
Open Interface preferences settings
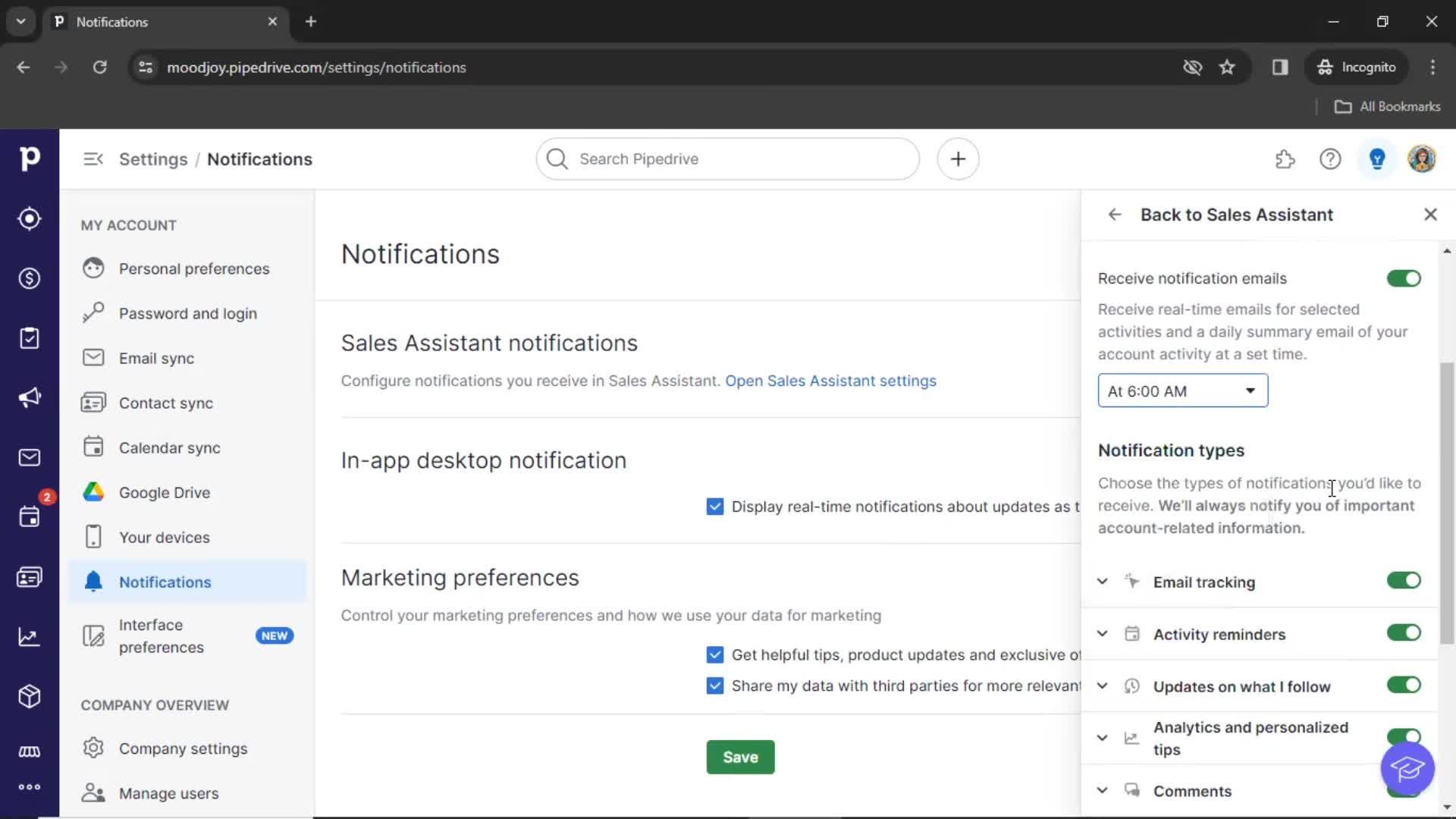(187, 635)
